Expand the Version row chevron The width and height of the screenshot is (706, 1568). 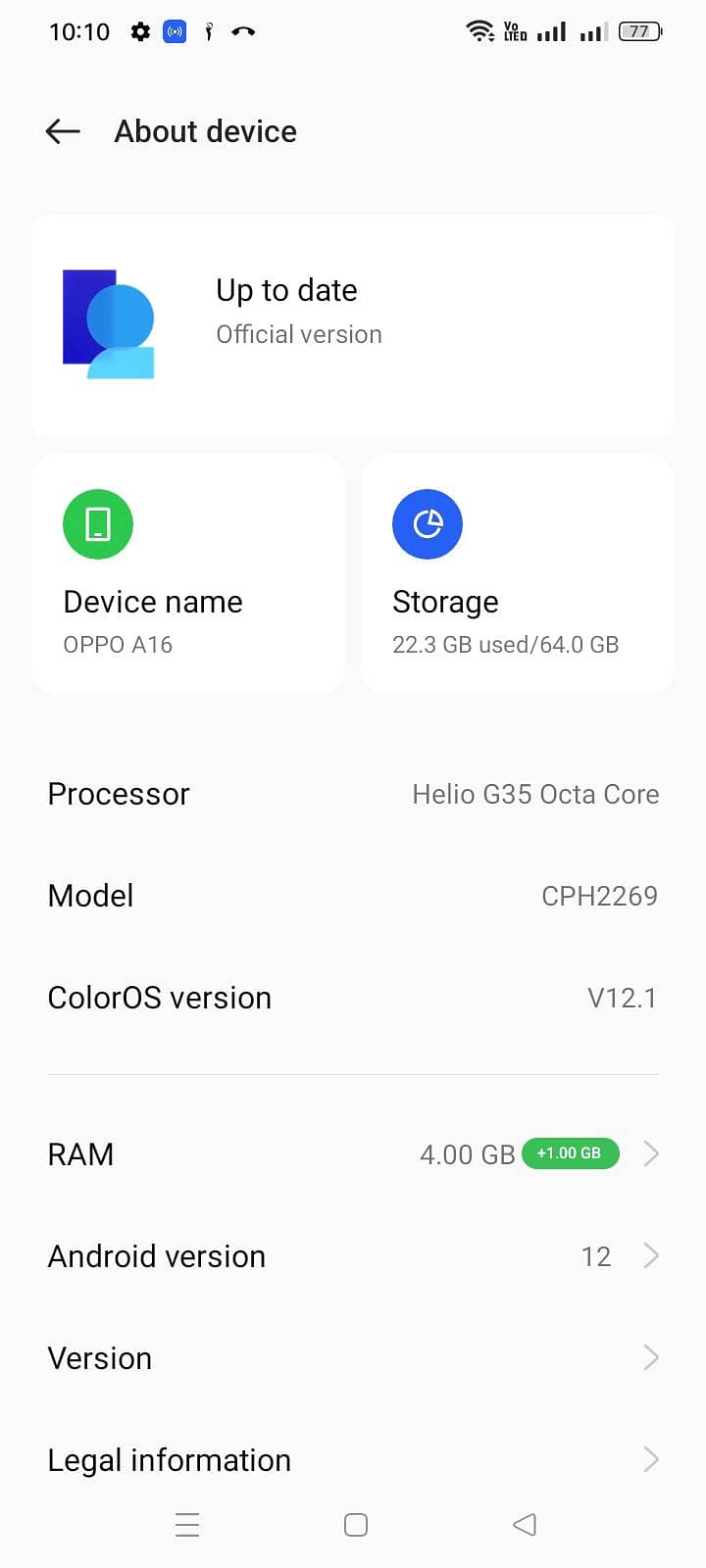coord(650,1357)
